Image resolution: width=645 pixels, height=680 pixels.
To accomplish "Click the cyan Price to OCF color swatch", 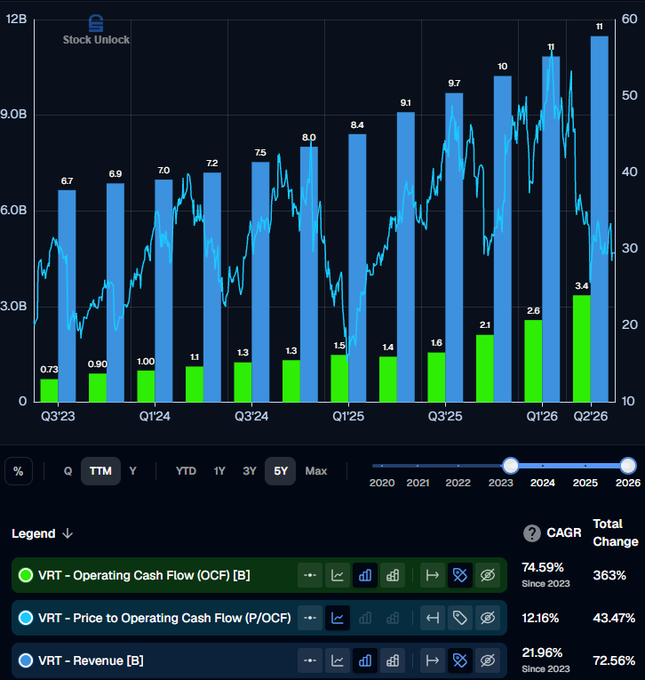I will click(x=26, y=618).
